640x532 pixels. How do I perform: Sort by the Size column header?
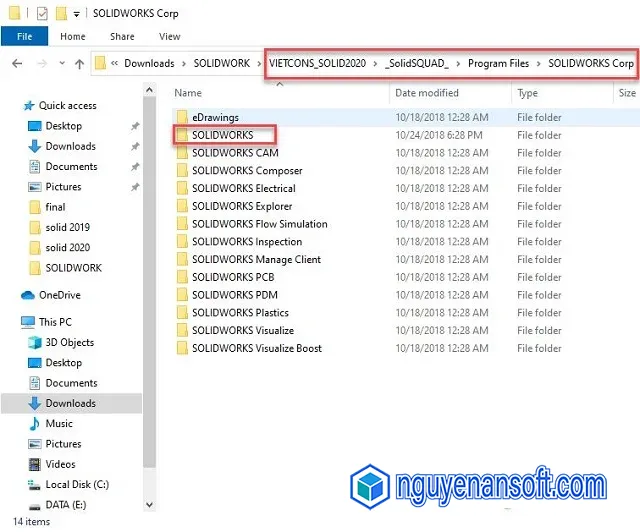tap(627, 93)
